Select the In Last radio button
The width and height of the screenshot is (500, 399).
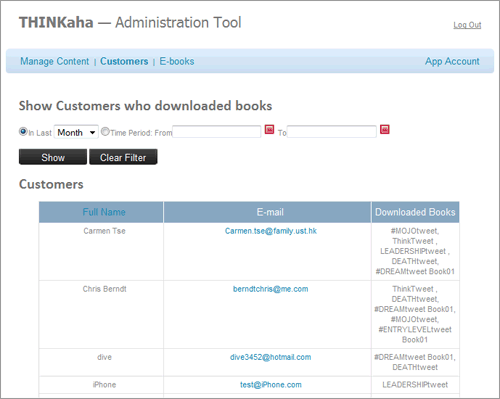[23, 132]
